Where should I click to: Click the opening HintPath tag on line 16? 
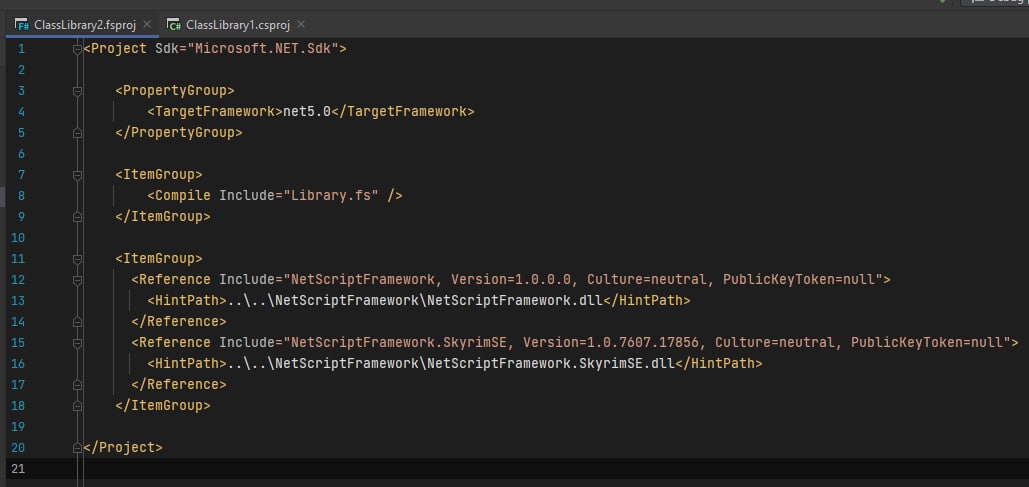point(187,364)
